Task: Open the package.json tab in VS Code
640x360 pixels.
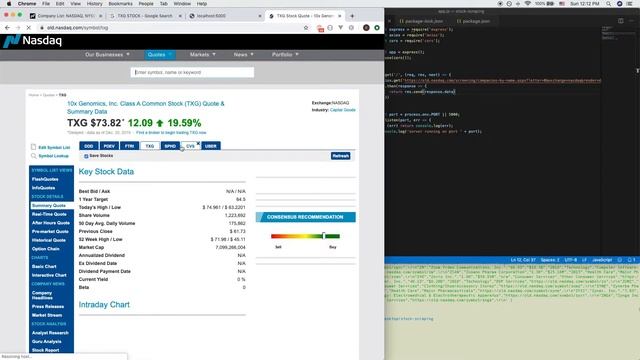Action: click(473, 21)
